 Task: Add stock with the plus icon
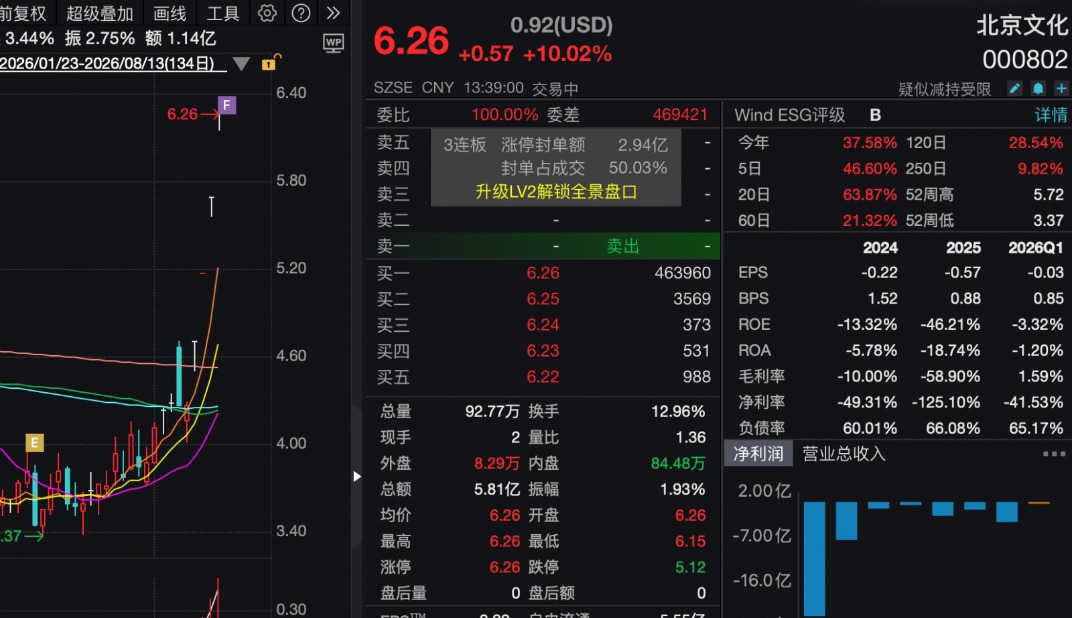1061,88
